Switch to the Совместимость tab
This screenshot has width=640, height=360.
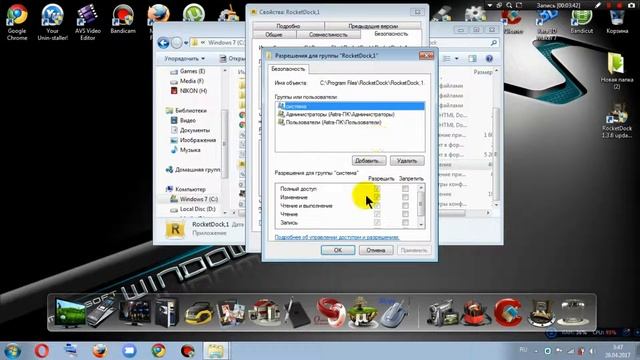tap(328, 35)
